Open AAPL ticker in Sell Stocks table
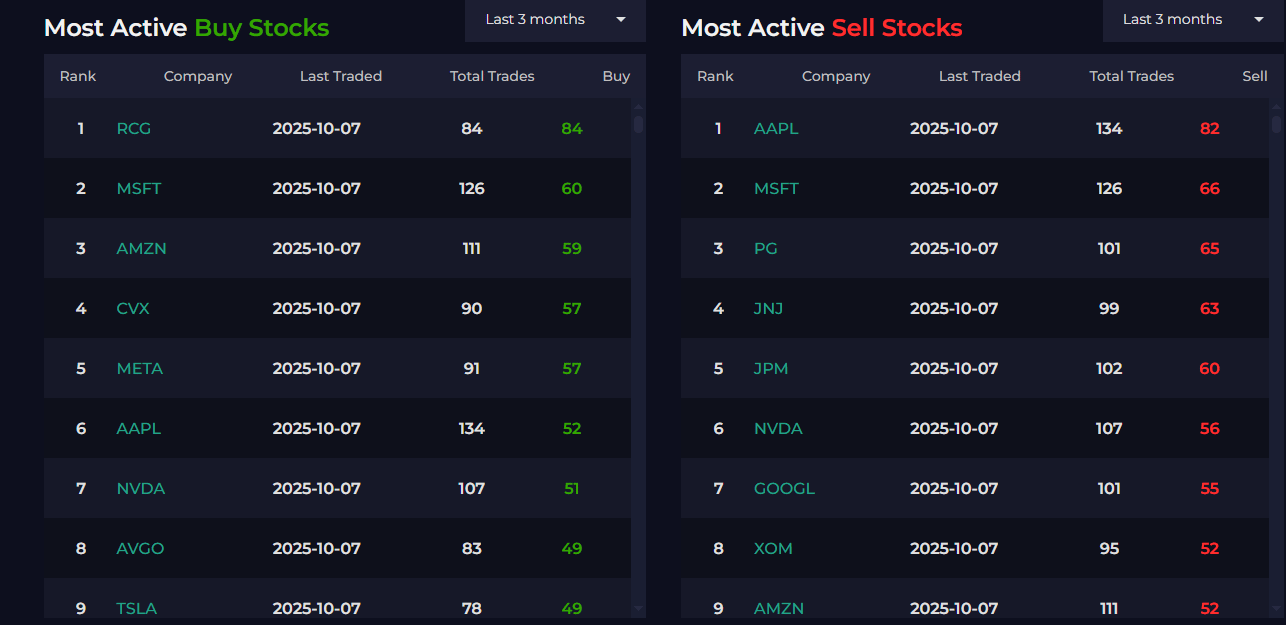 coord(776,128)
